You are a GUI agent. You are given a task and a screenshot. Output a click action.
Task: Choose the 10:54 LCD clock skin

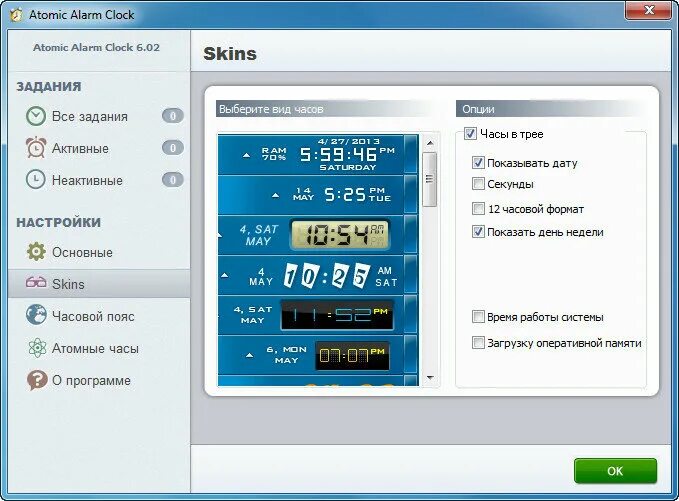318,234
